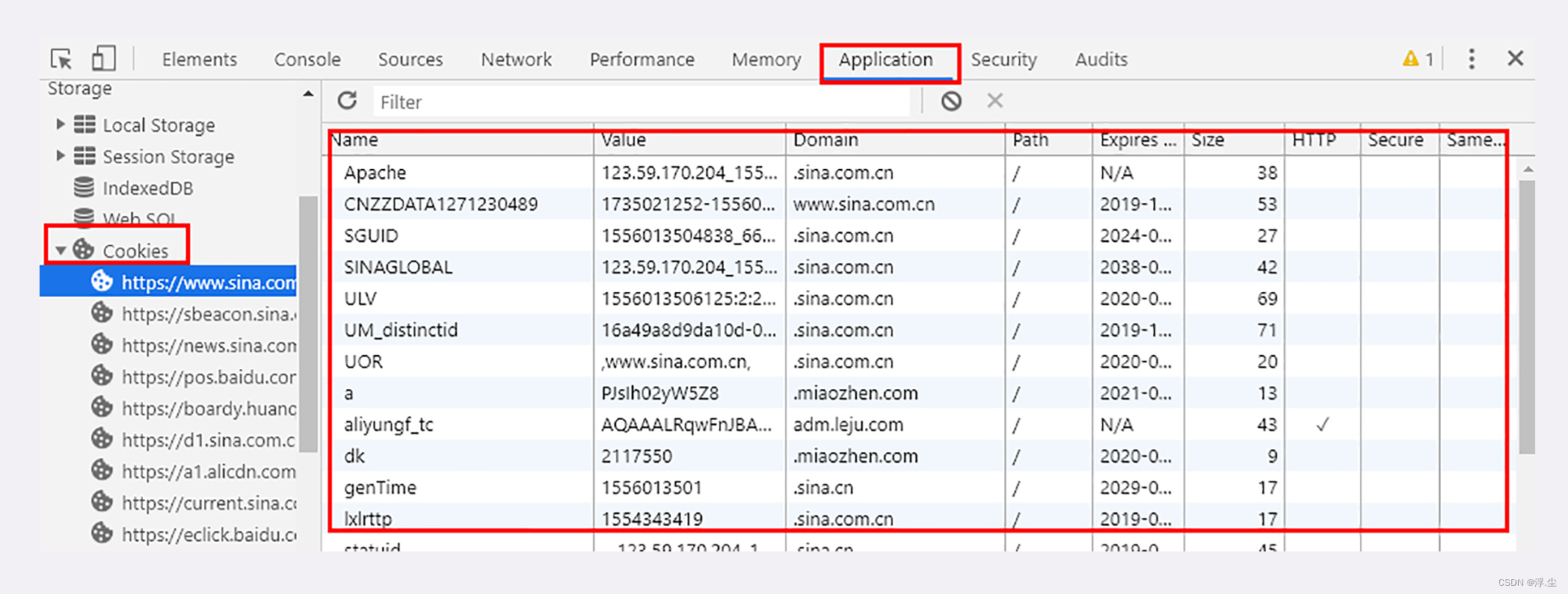Click the IndexedDB database icon

coord(84,187)
